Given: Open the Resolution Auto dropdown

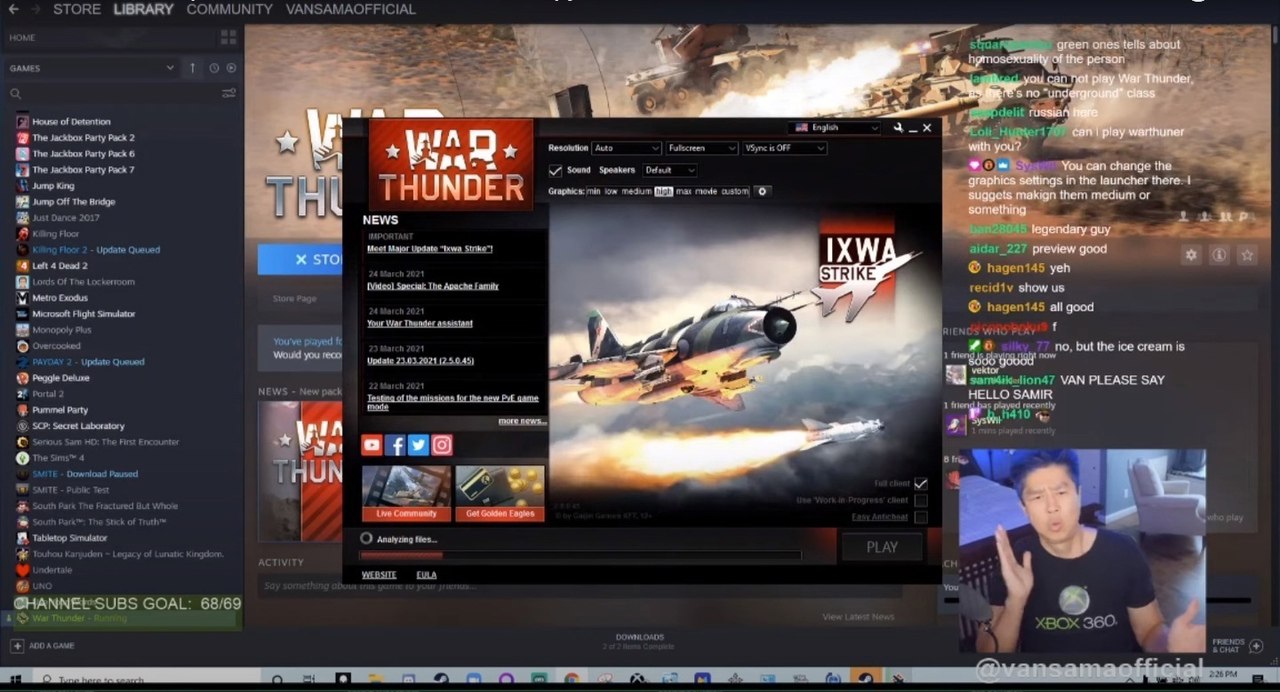Looking at the screenshot, I should pyautogui.click(x=626, y=148).
